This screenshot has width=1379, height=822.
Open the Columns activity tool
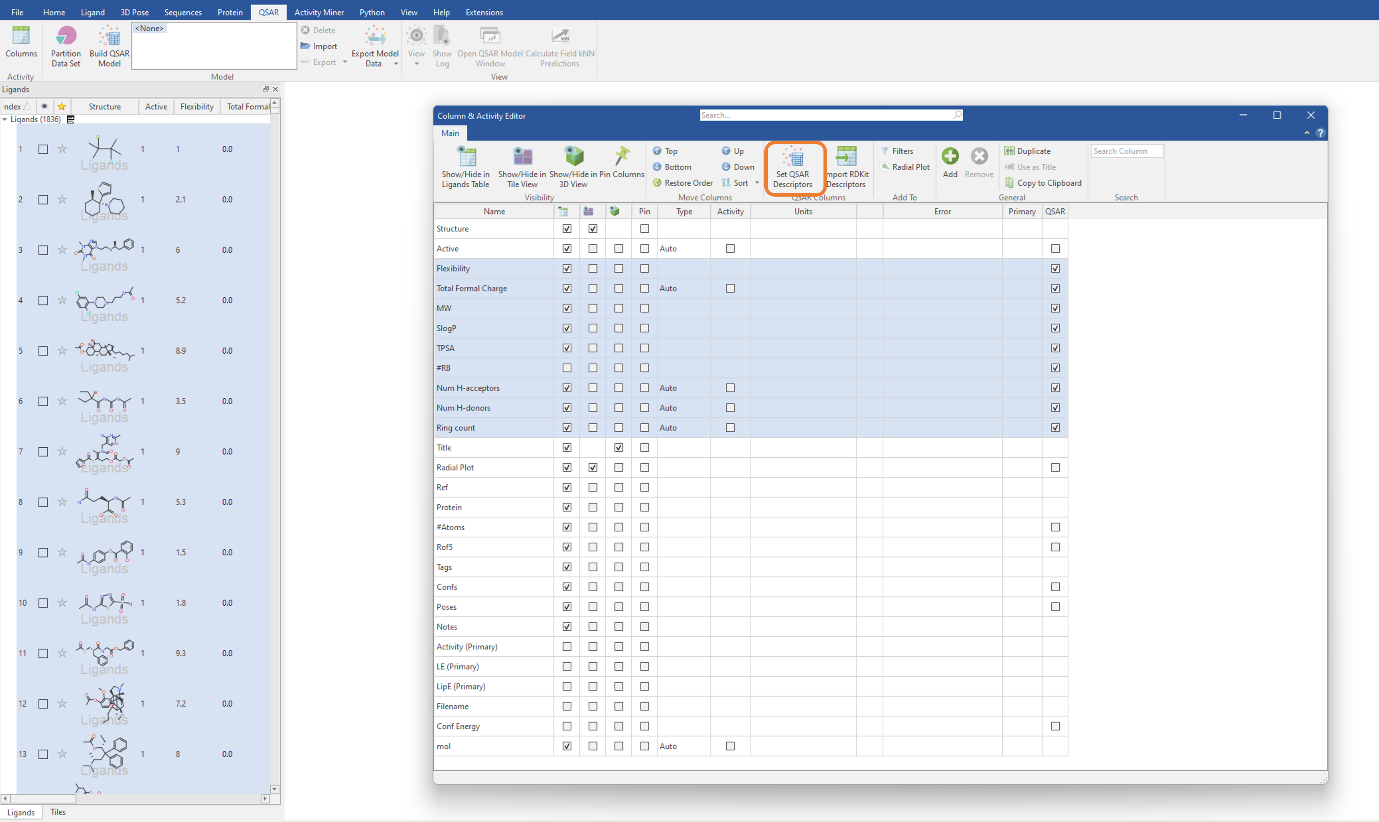tap(20, 43)
